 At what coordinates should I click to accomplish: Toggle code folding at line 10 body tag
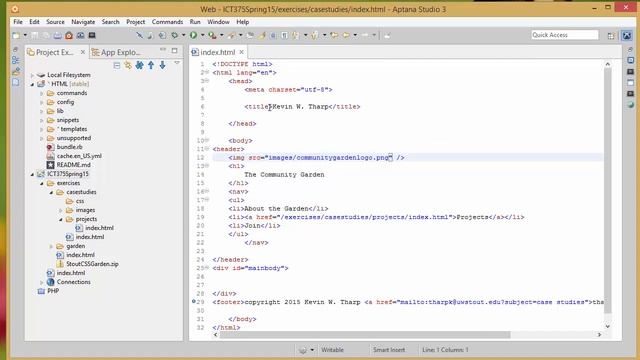(207, 140)
